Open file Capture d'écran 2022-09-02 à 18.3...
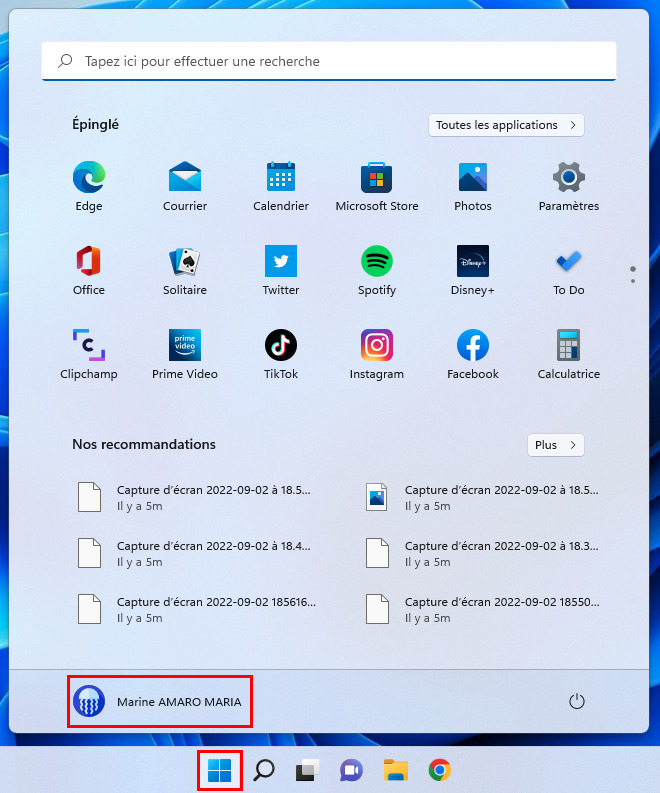Viewport: 660px width, 793px height. pos(483,554)
